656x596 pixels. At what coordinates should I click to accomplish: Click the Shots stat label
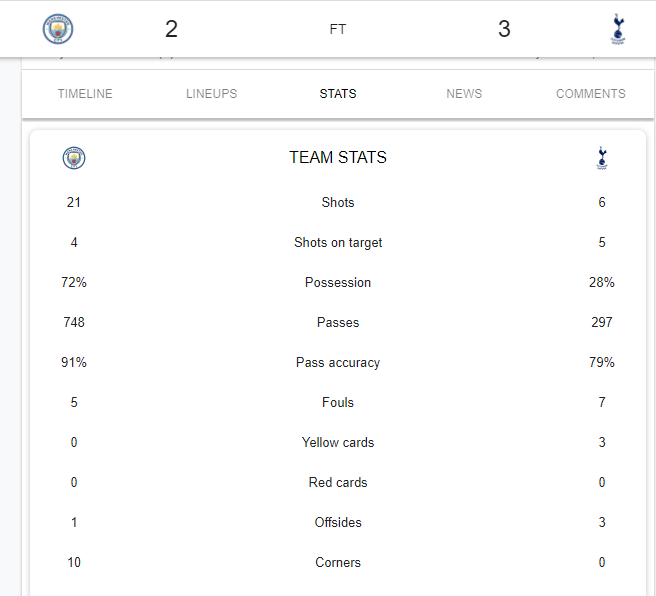(x=338, y=202)
